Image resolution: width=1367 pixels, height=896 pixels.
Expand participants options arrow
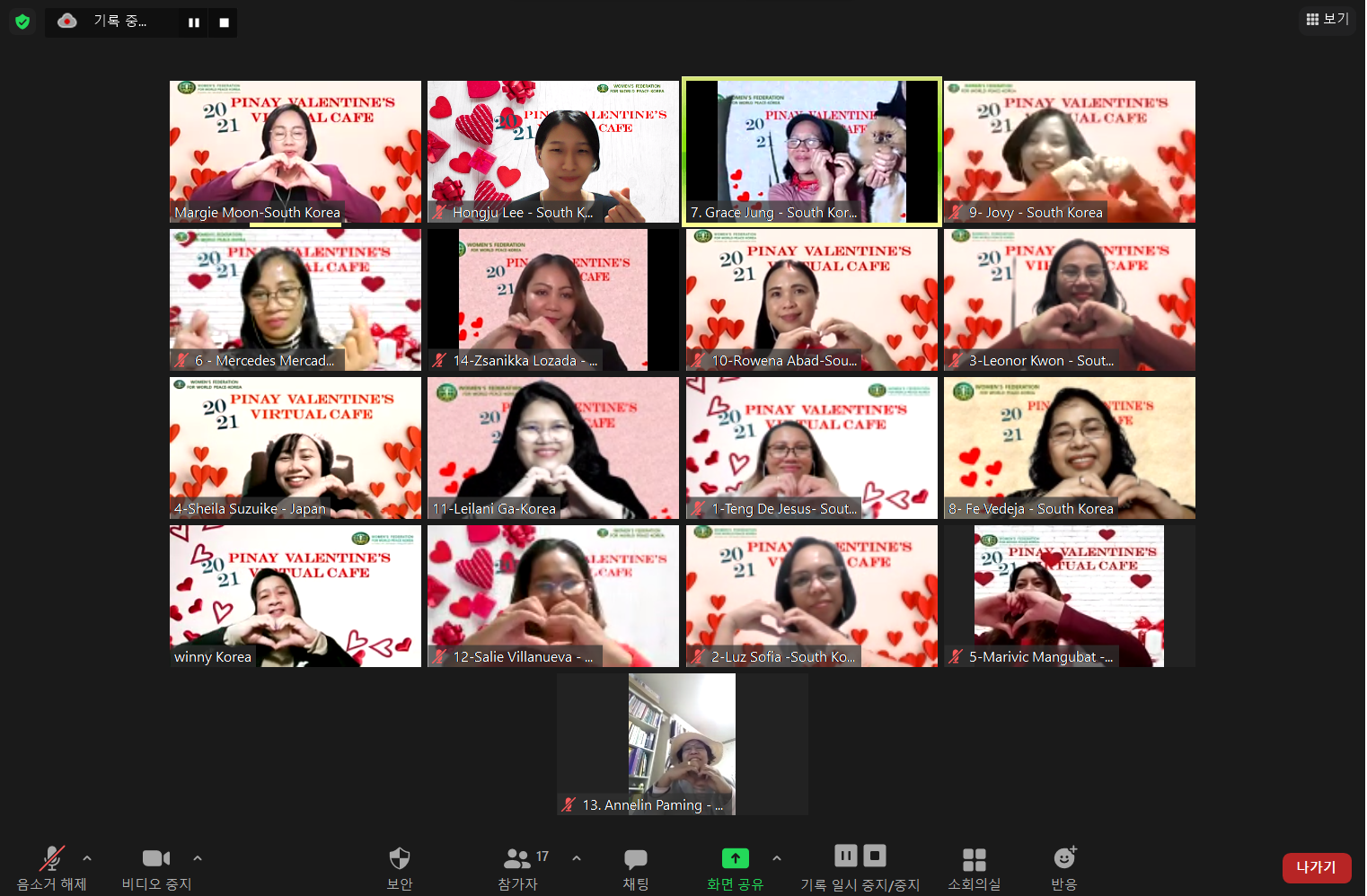[577, 858]
